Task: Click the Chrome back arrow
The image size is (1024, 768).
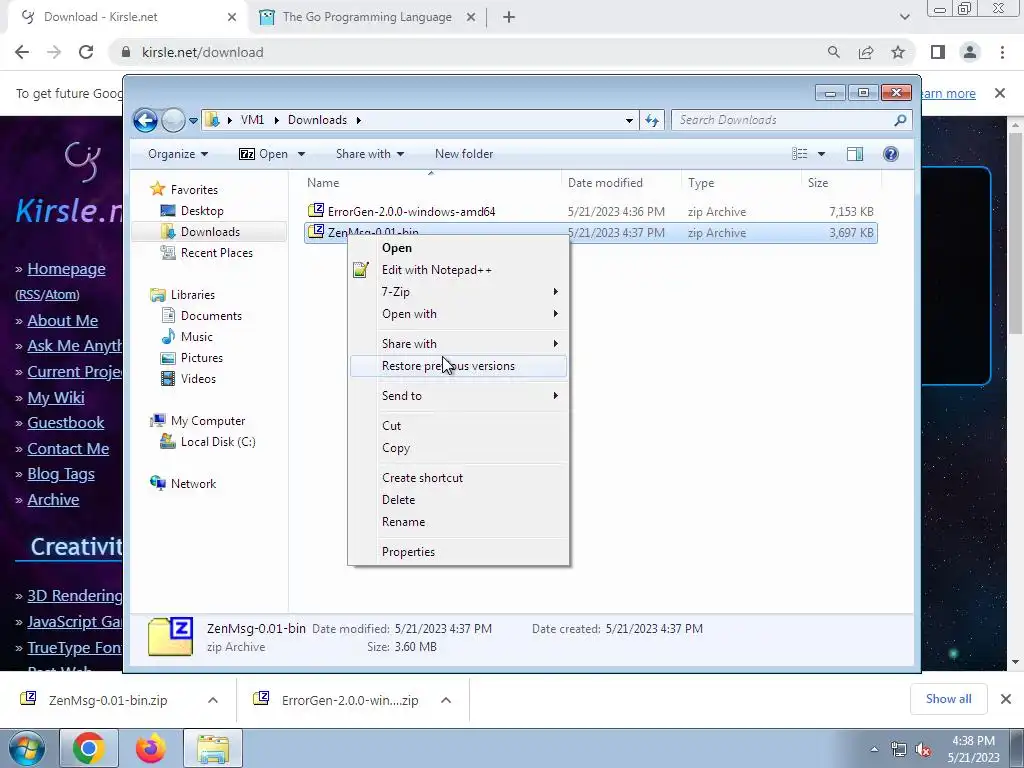Action: coord(22,52)
